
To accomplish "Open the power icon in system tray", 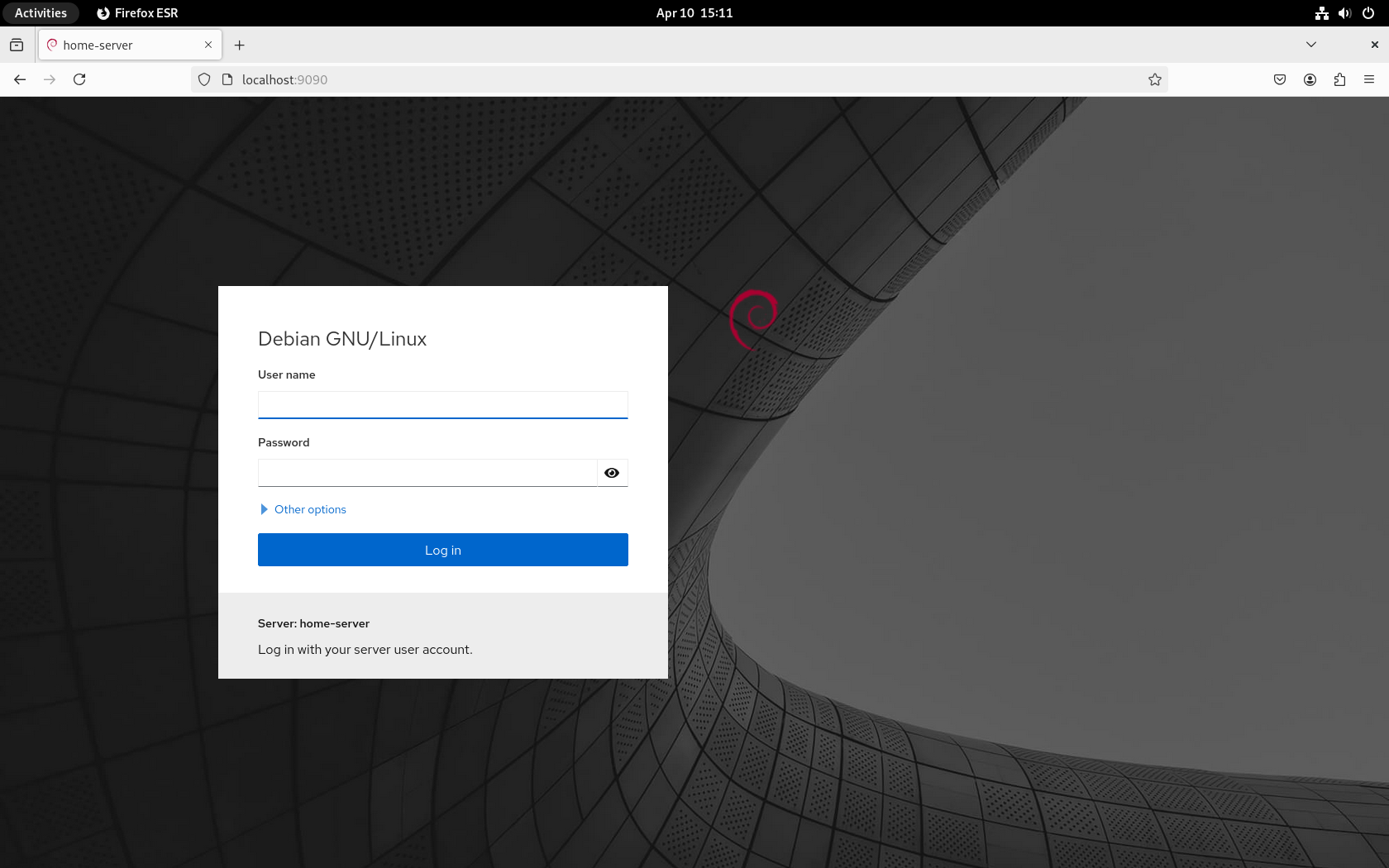I will pos(1368,13).
